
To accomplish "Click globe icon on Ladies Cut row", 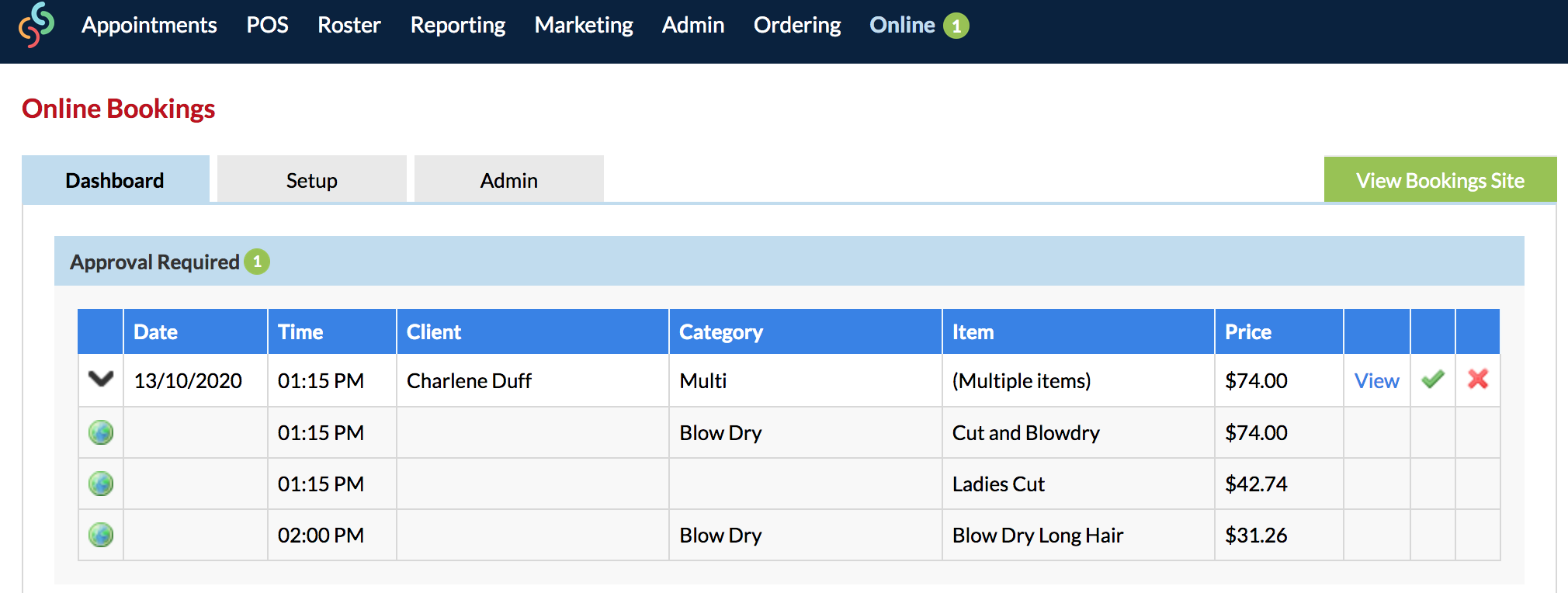I will pyautogui.click(x=101, y=484).
